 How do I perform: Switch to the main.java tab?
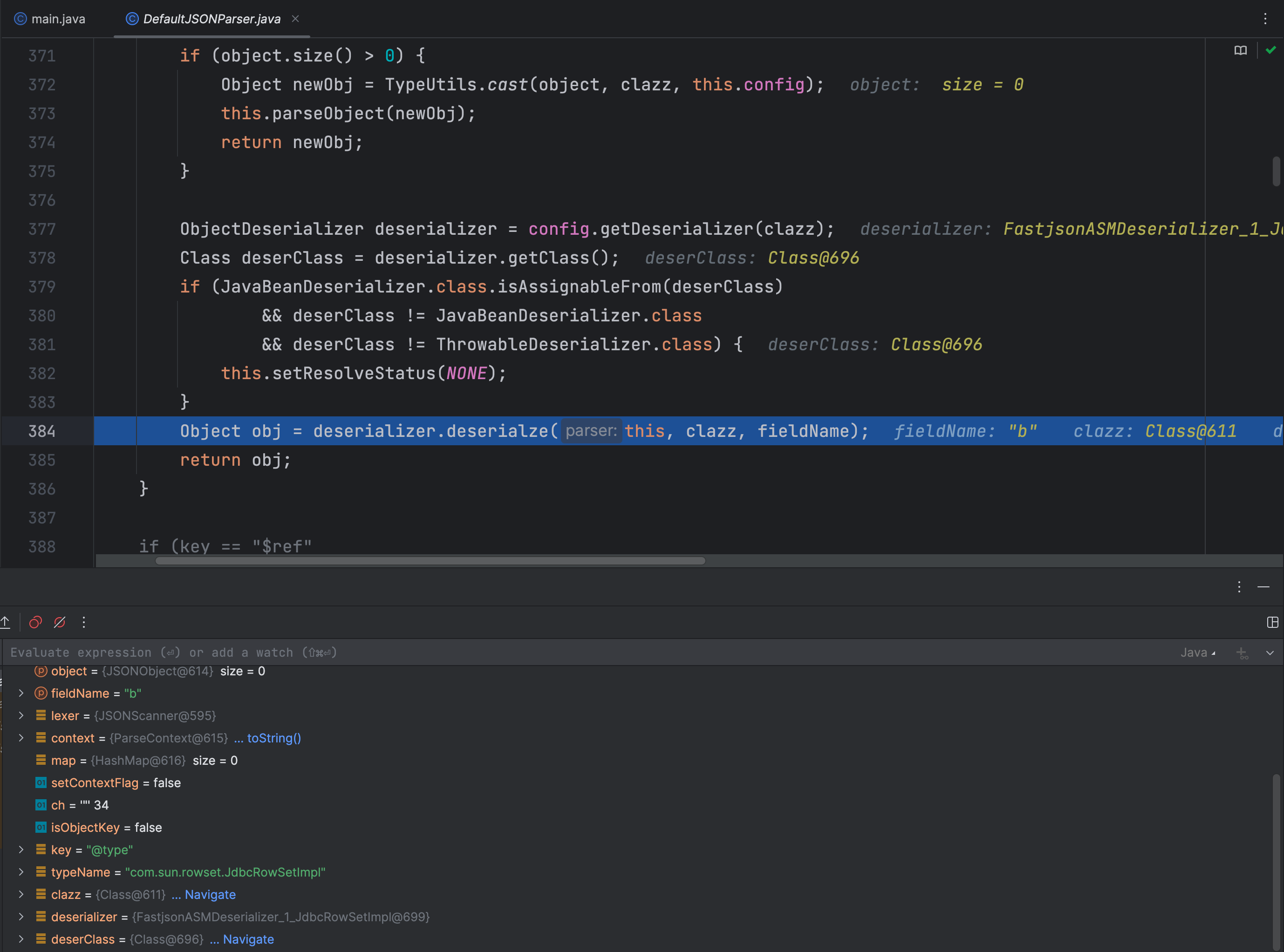point(49,19)
